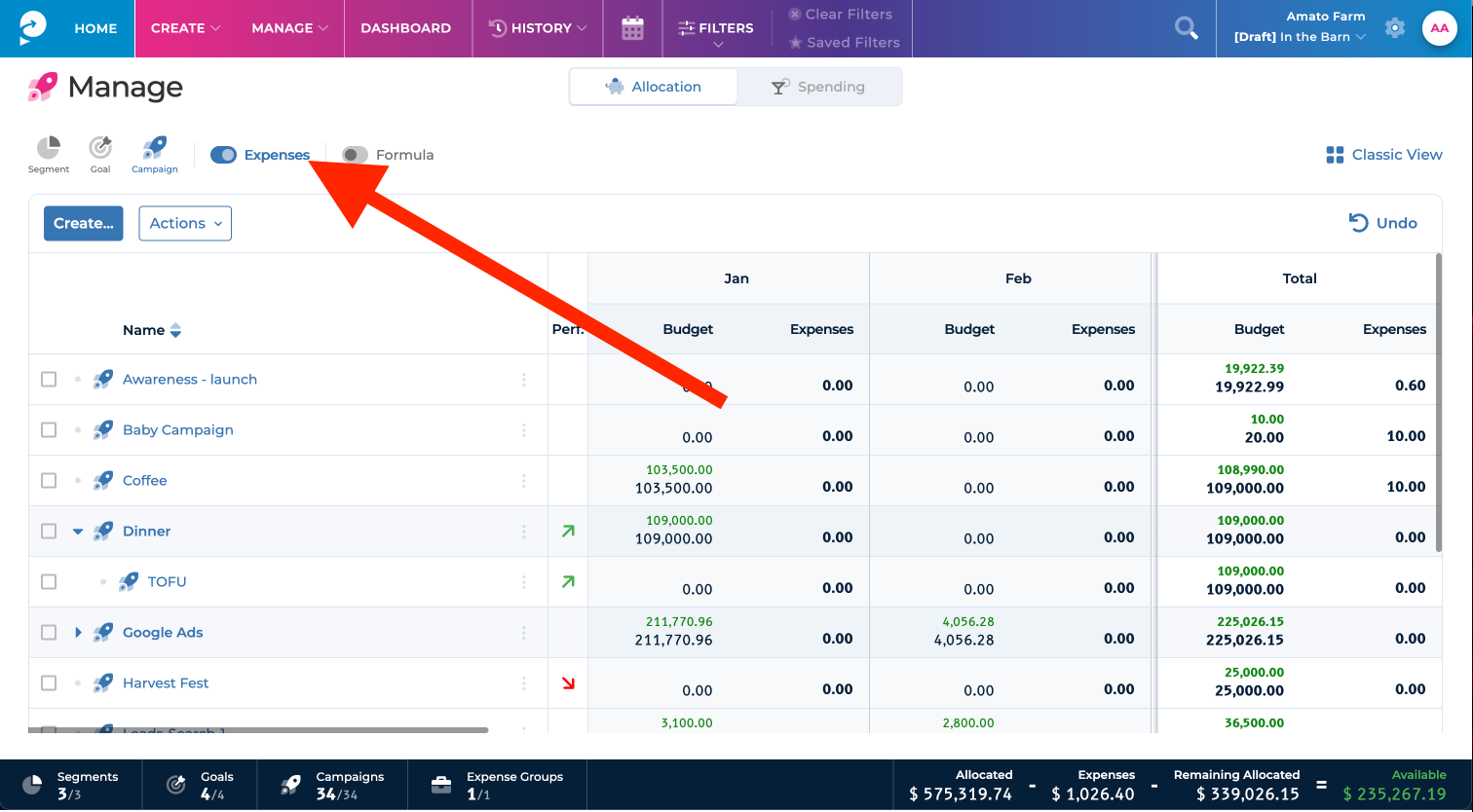Click Goals target icon in footer
The image size is (1473, 812).
(x=176, y=785)
